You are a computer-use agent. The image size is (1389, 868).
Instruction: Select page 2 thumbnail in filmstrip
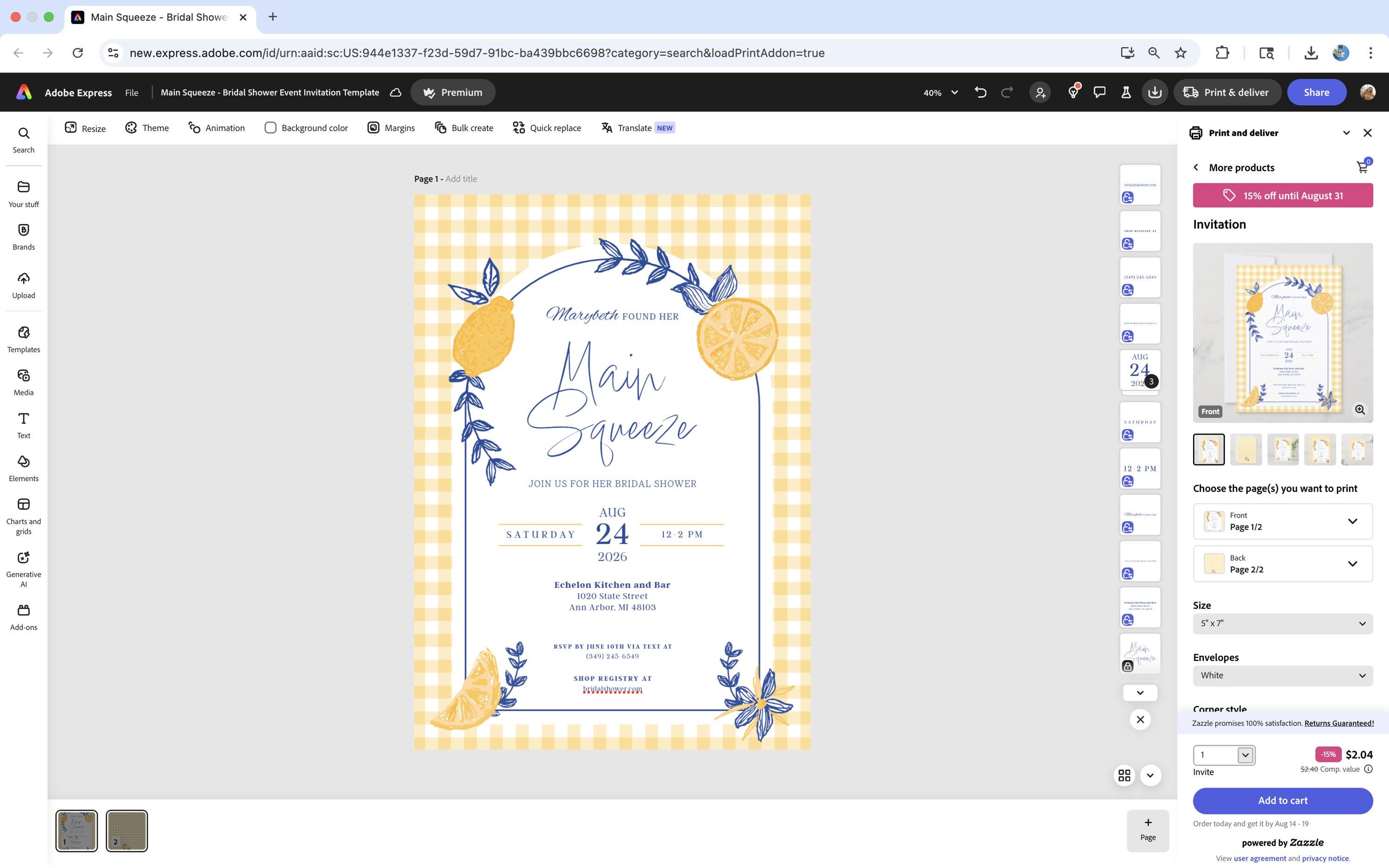[x=127, y=830]
